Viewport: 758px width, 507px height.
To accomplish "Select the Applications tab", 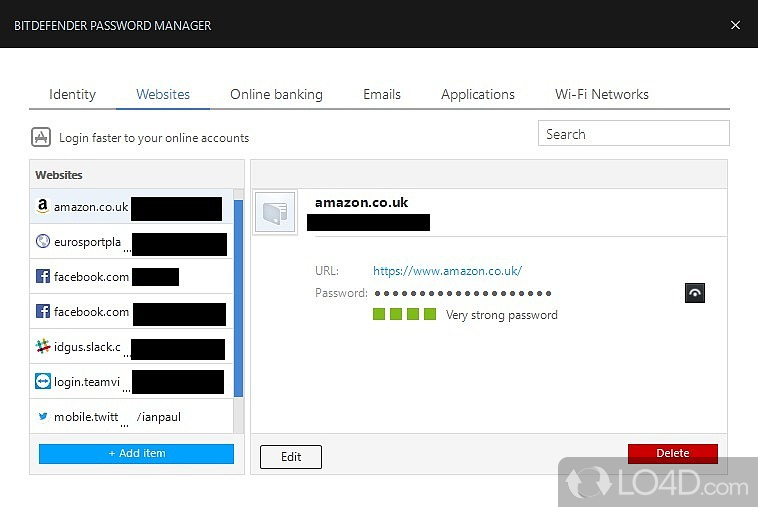I will (x=478, y=94).
